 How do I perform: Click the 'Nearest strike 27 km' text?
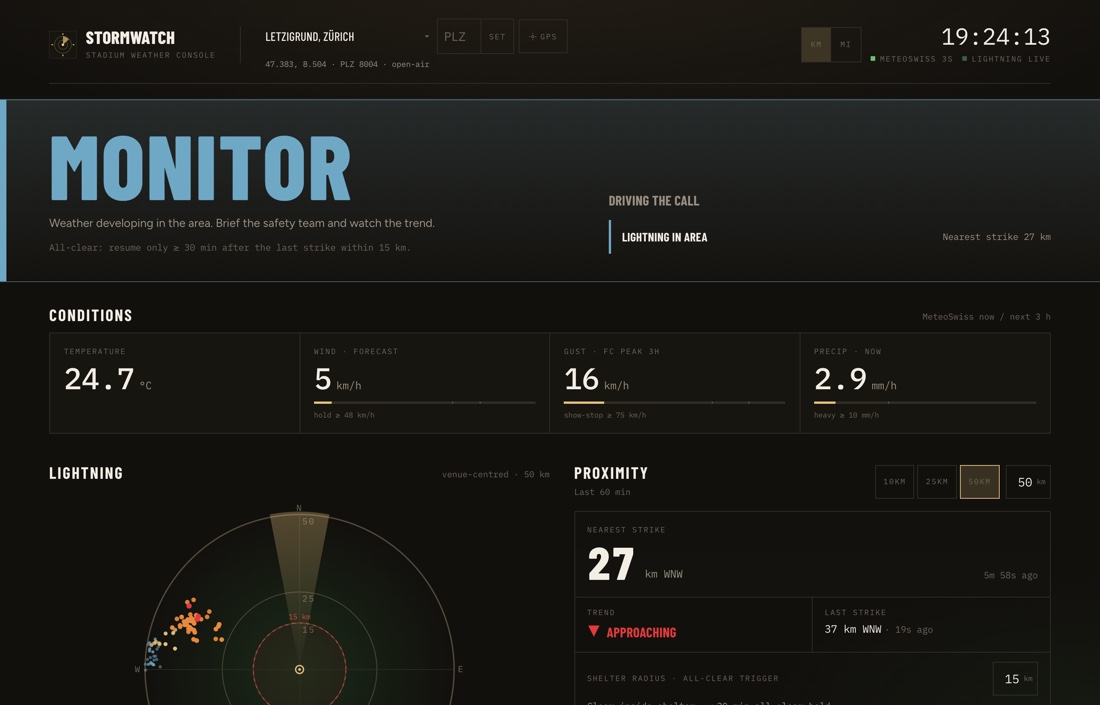point(996,237)
